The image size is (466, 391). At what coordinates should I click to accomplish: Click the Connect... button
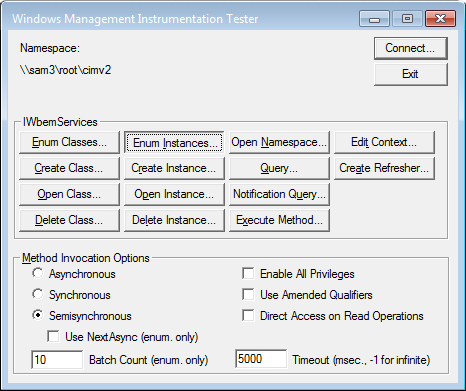coord(410,48)
